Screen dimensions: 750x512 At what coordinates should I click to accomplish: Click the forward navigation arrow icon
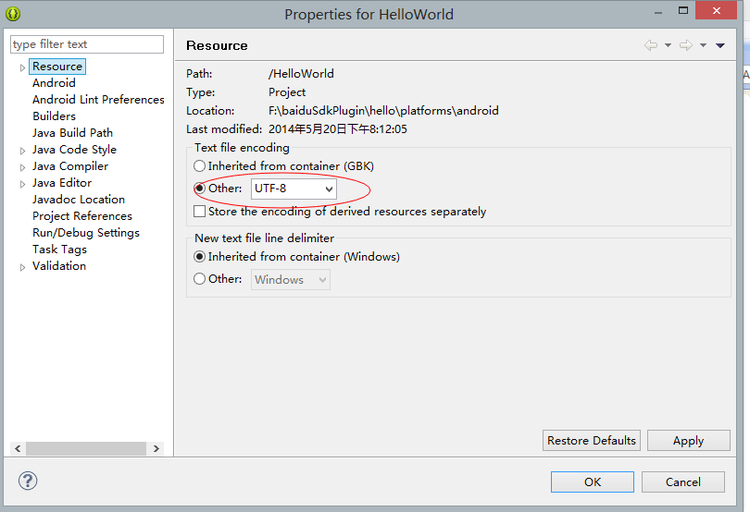(x=686, y=45)
